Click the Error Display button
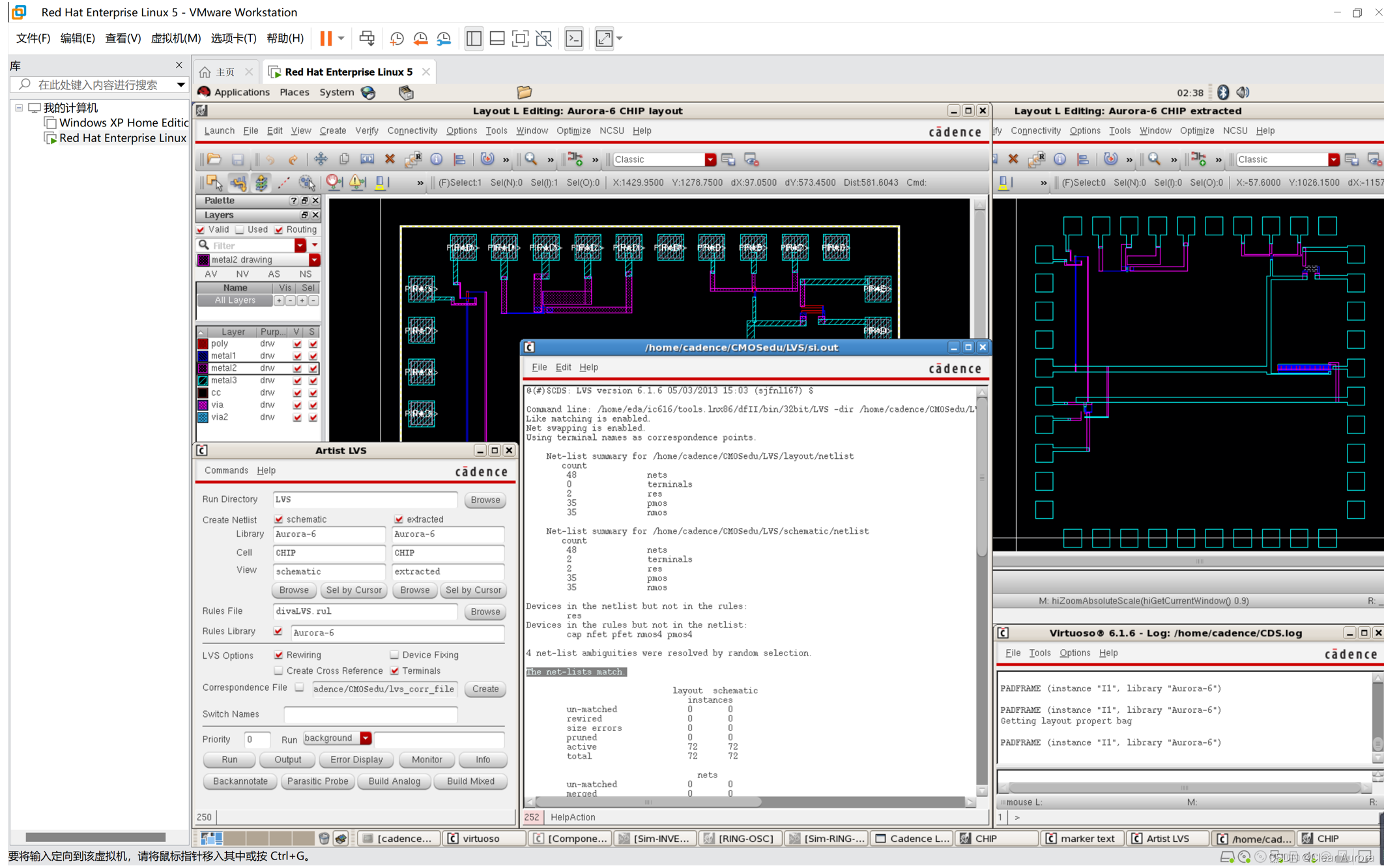 pyautogui.click(x=356, y=759)
